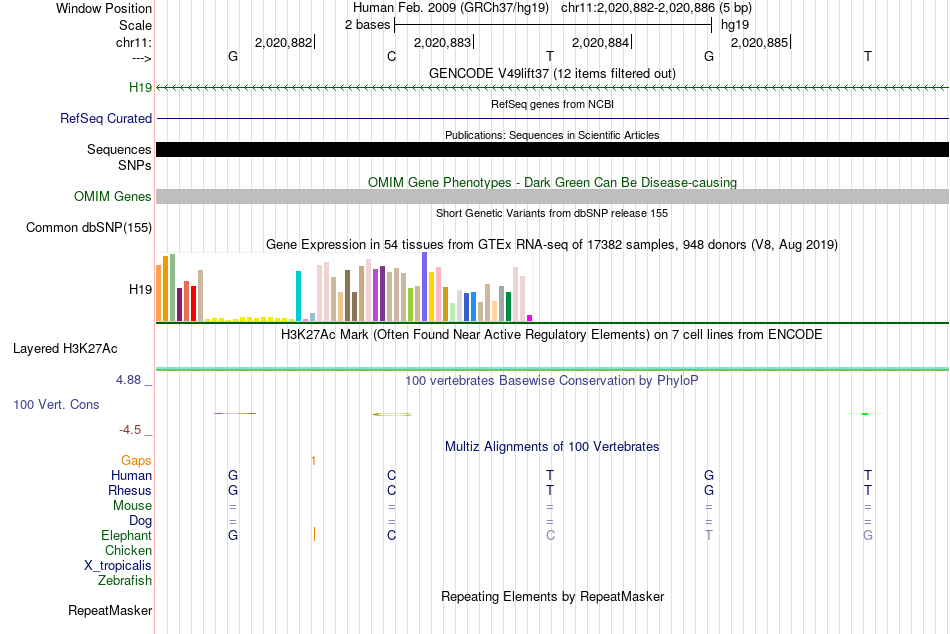
Task: Click the black H19 GTEx expression label
Action: [140, 290]
